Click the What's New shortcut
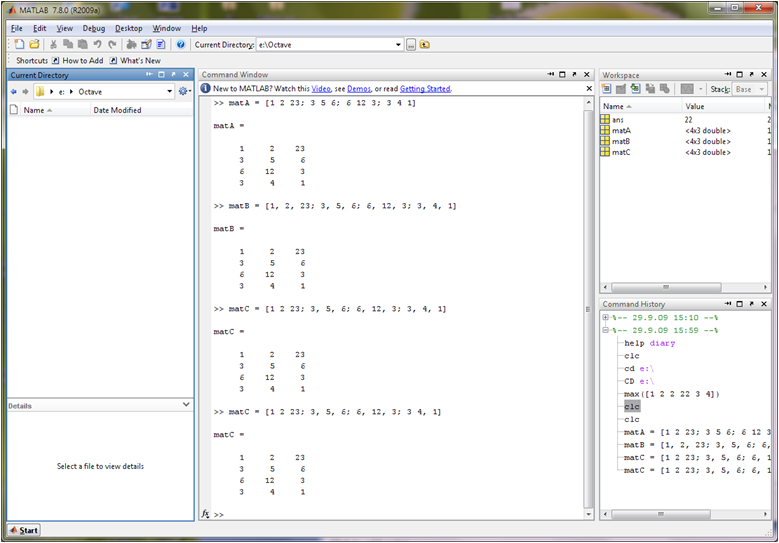Image resolution: width=779 pixels, height=543 pixels. 135,61
